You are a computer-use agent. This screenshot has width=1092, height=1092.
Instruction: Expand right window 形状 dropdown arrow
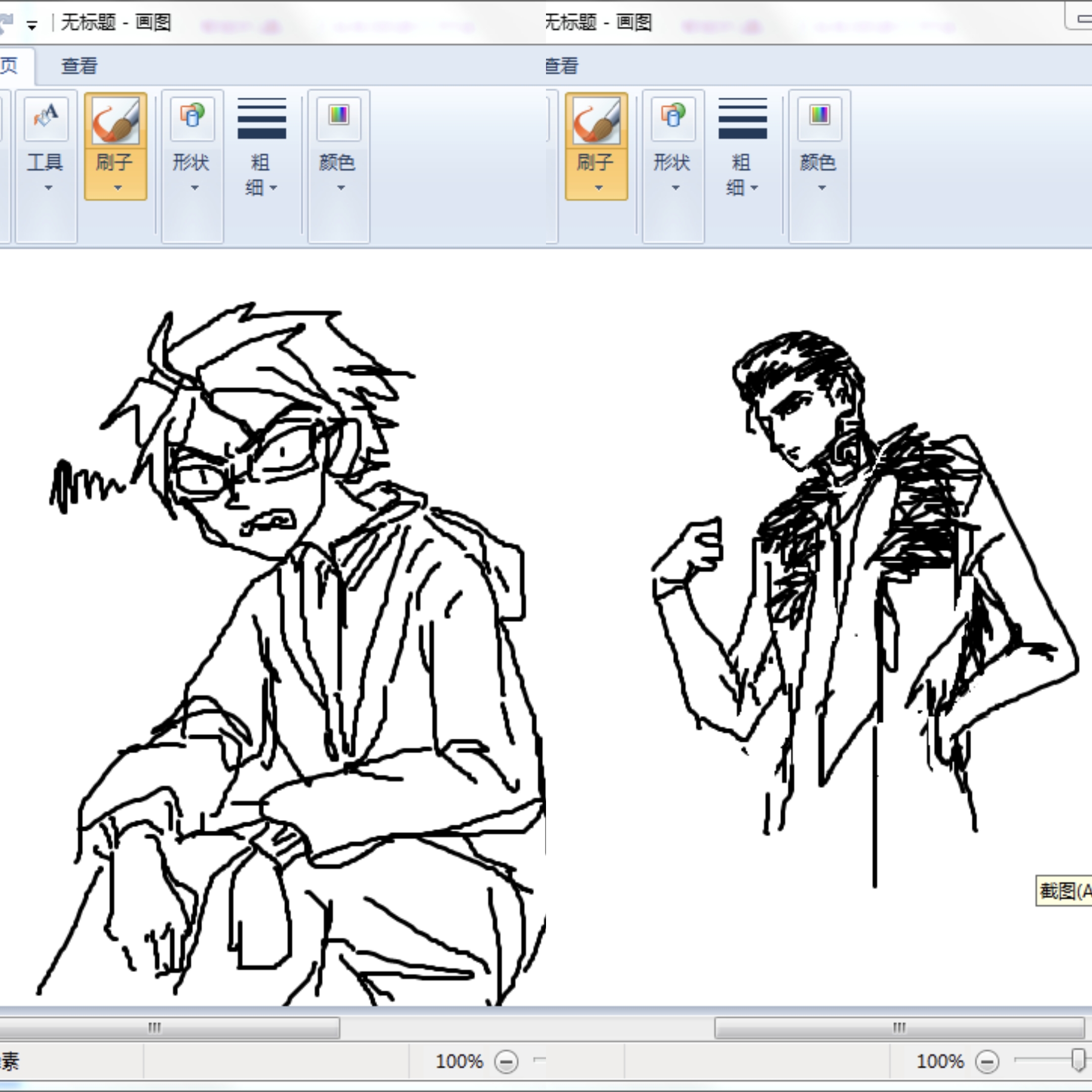tap(675, 188)
